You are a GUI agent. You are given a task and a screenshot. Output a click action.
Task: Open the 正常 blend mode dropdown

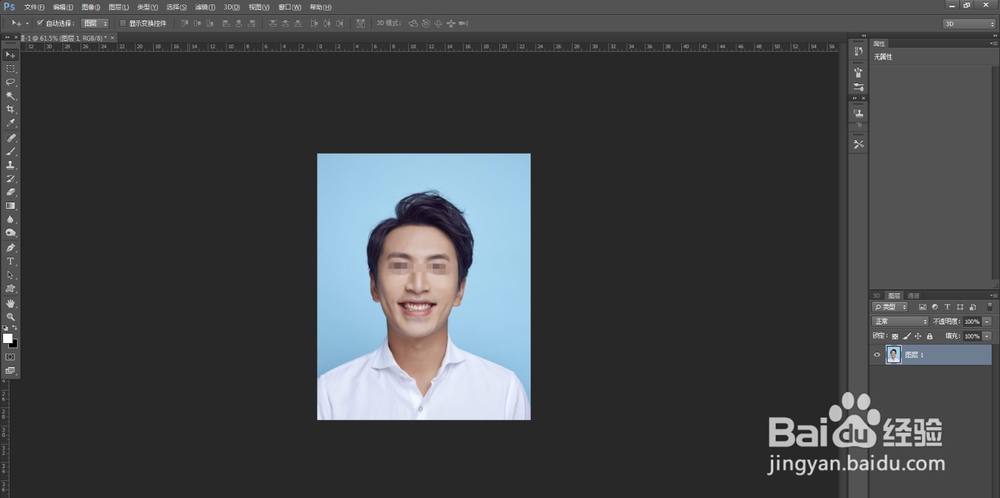[900, 321]
